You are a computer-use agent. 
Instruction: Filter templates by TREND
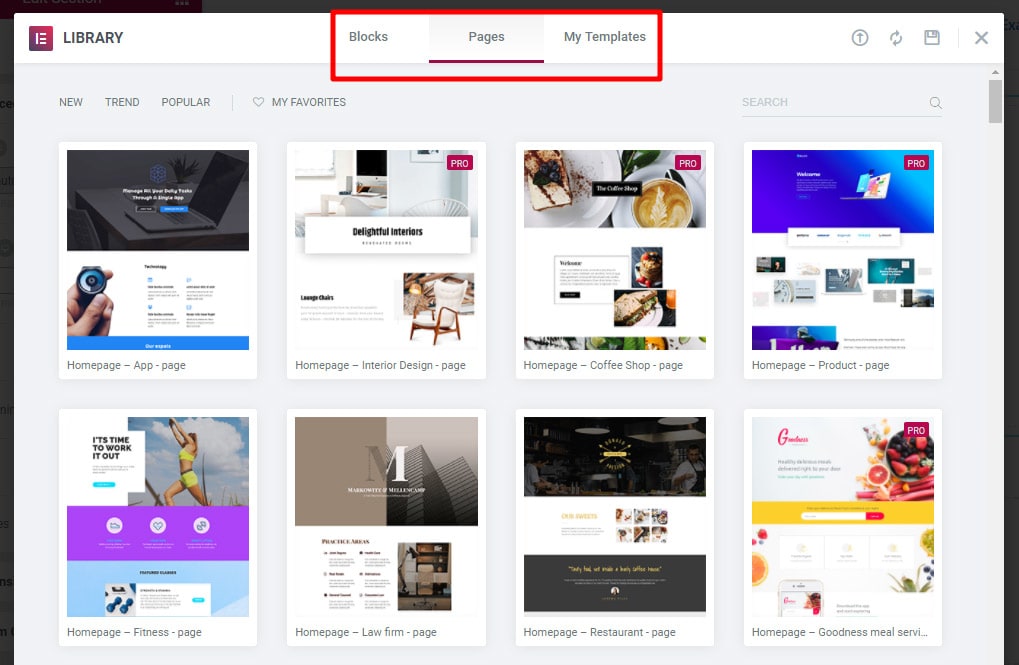122,102
